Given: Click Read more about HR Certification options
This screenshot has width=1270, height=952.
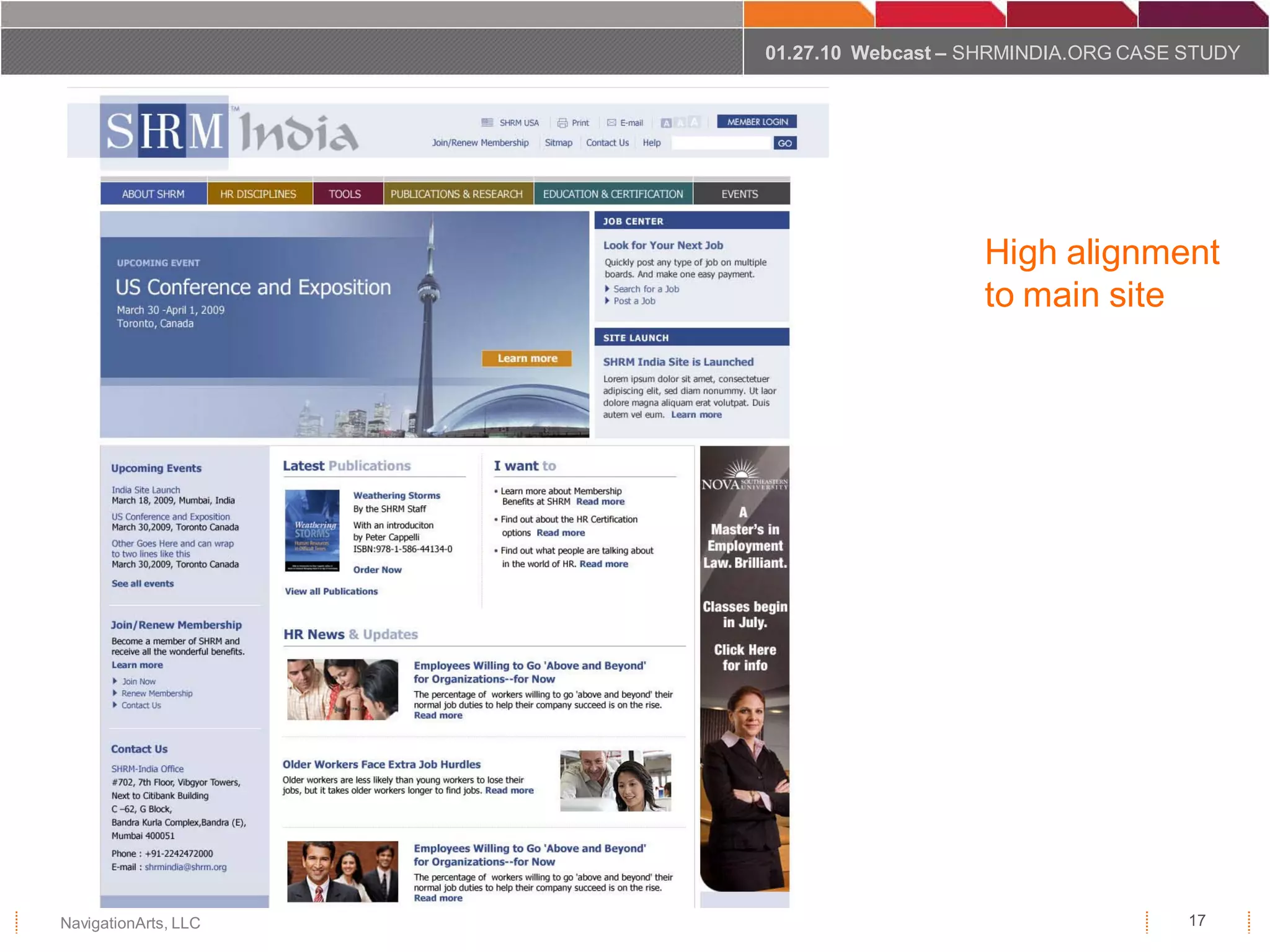Looking at the screenshot, I should (561, 532).
